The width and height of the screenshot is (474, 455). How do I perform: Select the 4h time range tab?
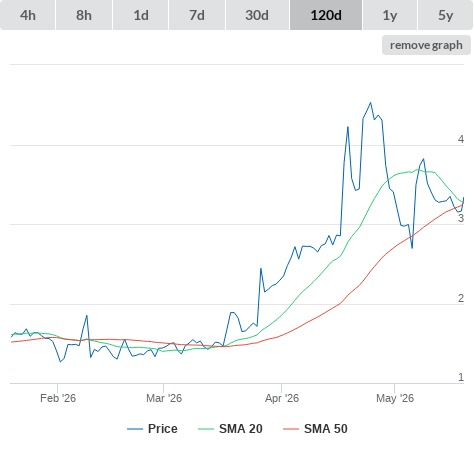pyautogui.click(x=28, y=15)
